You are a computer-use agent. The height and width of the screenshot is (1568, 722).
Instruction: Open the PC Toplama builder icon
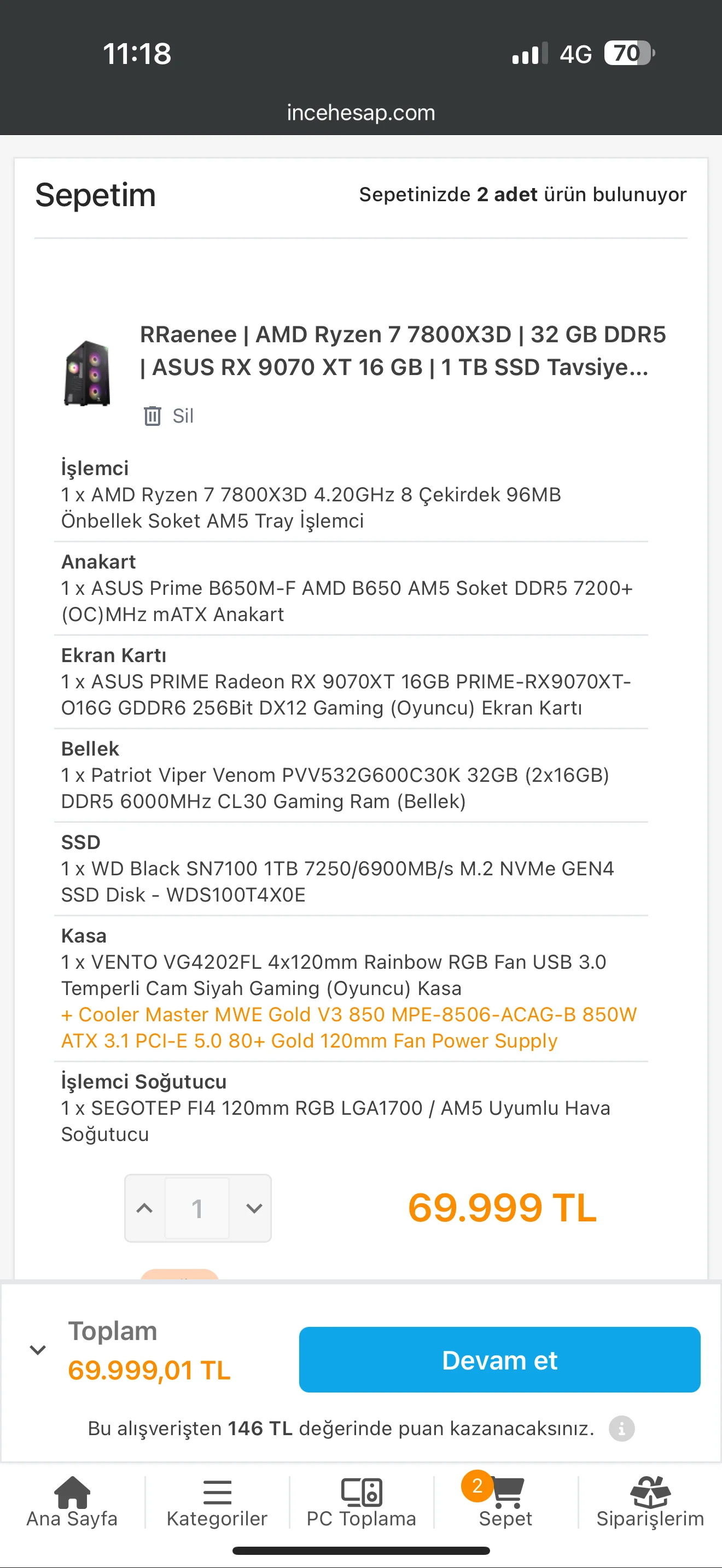tap(361, 1493)
